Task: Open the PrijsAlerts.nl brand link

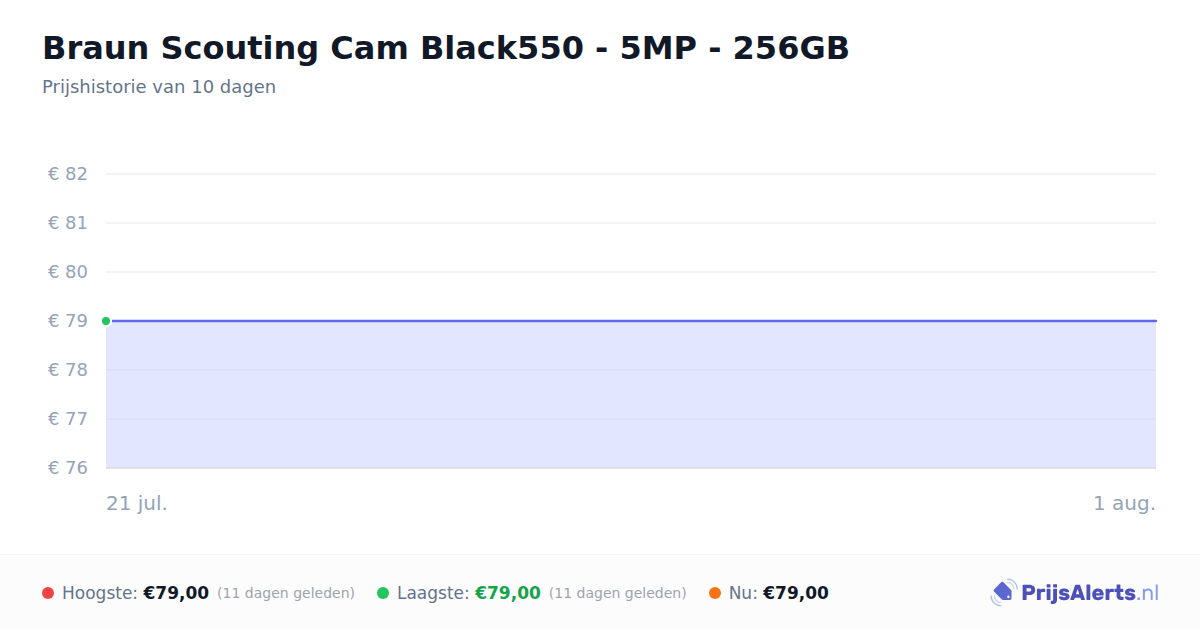Action: pos(1075,593)
